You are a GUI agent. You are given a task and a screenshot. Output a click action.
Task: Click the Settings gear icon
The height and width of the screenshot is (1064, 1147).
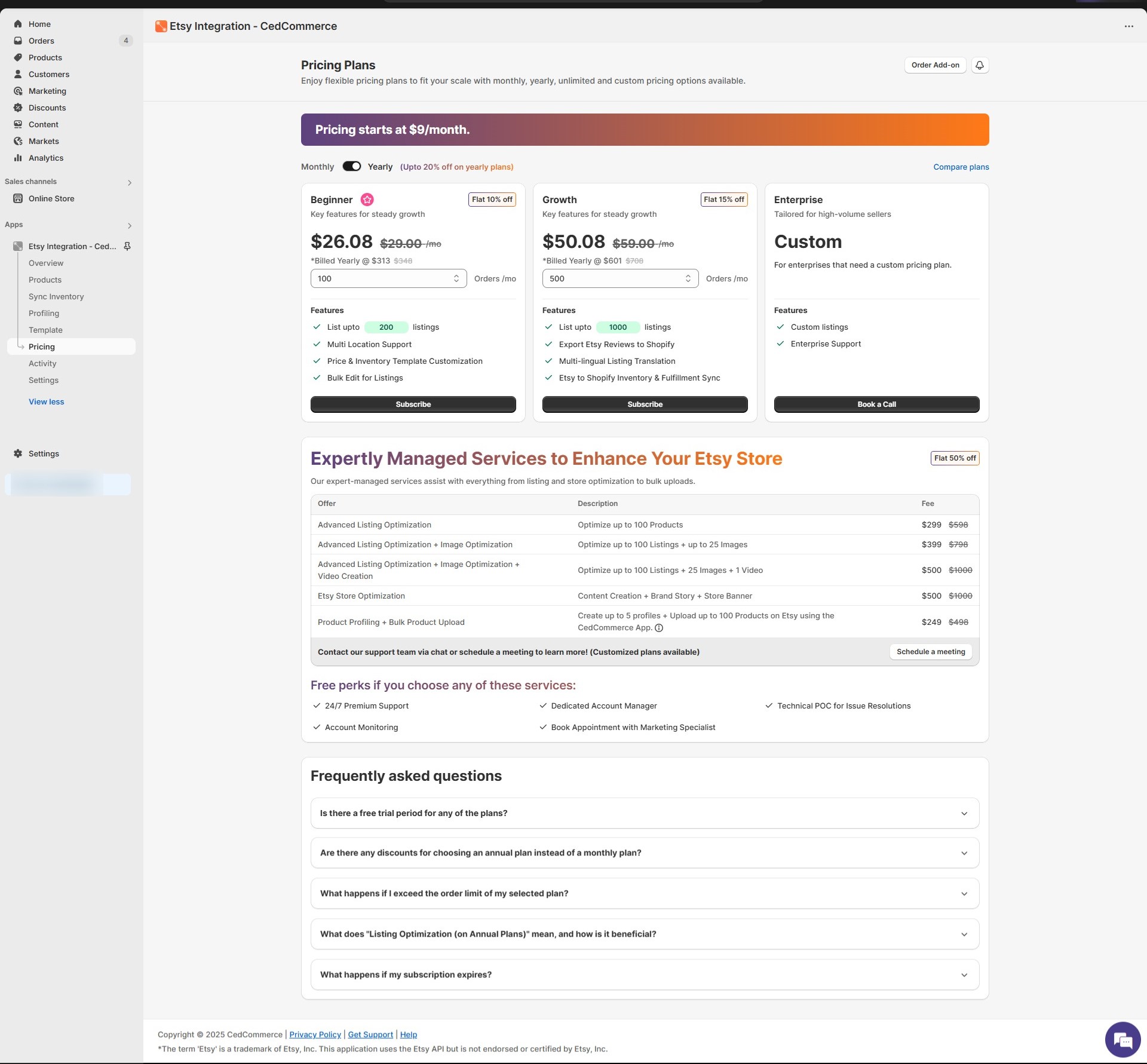(18, 453)
